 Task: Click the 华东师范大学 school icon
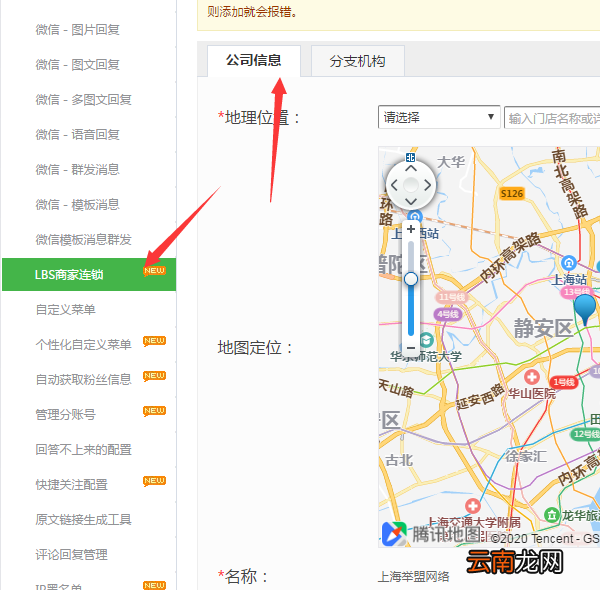426,340
